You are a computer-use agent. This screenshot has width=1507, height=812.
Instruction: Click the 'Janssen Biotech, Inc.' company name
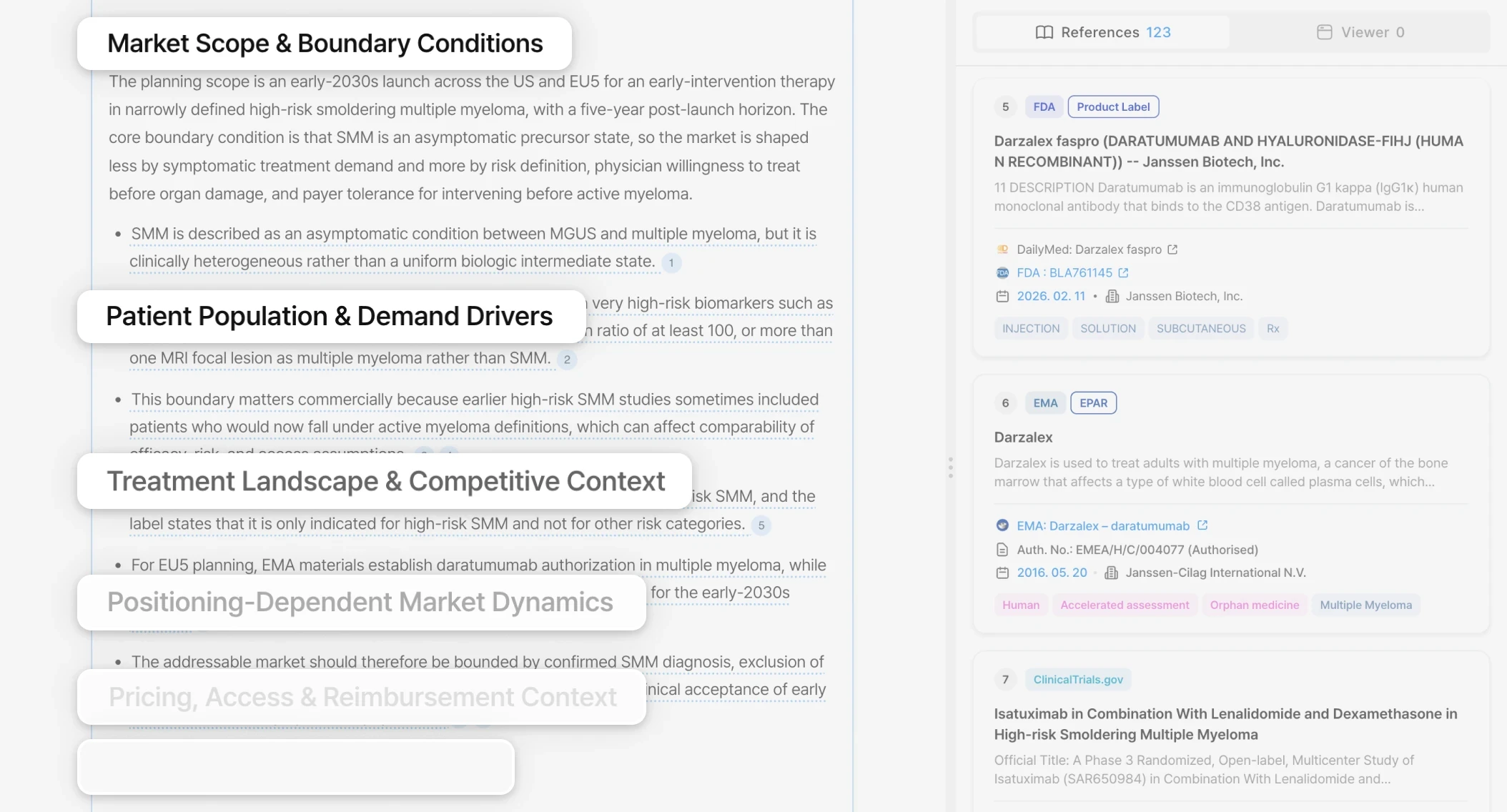[1184, 296]
